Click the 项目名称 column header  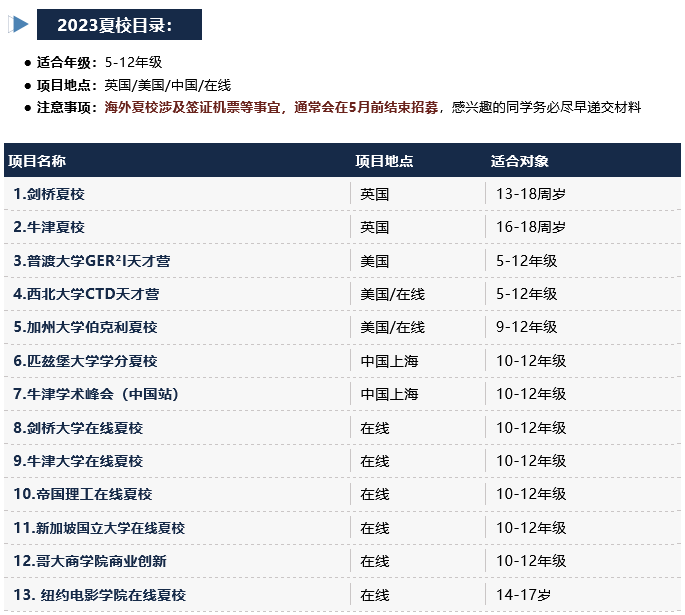pyautogui.click(x=37, y=161)
